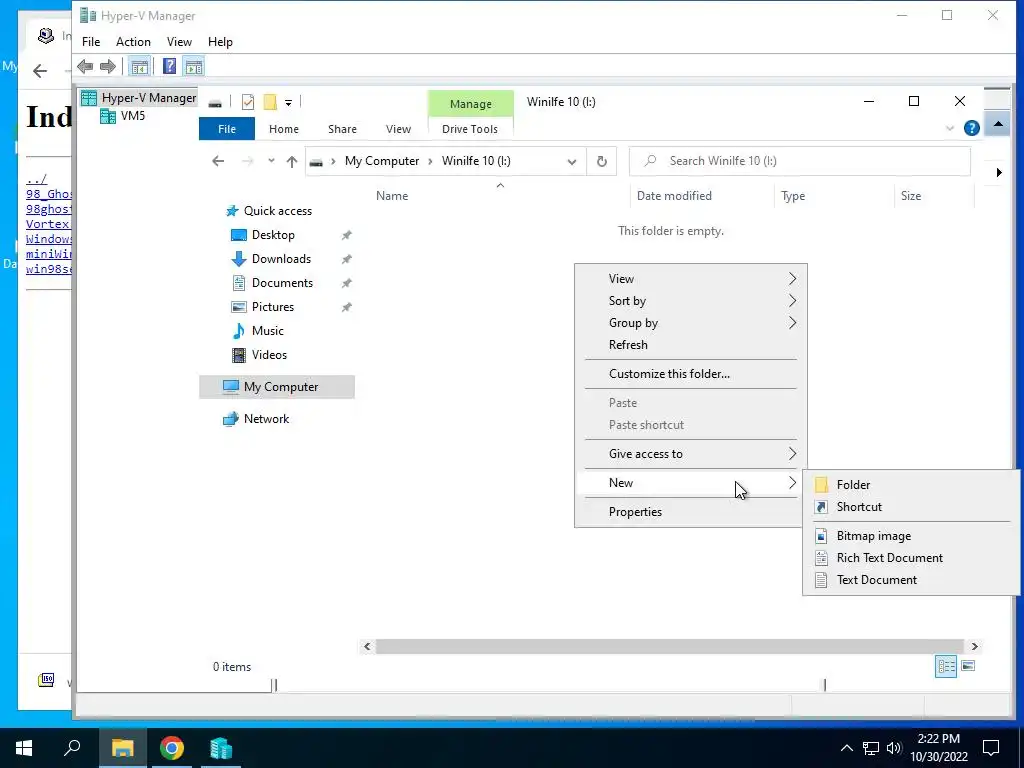Switch to the Home ribbon tab
Viewport: 1024px width, 768px height.
(283, 129)
